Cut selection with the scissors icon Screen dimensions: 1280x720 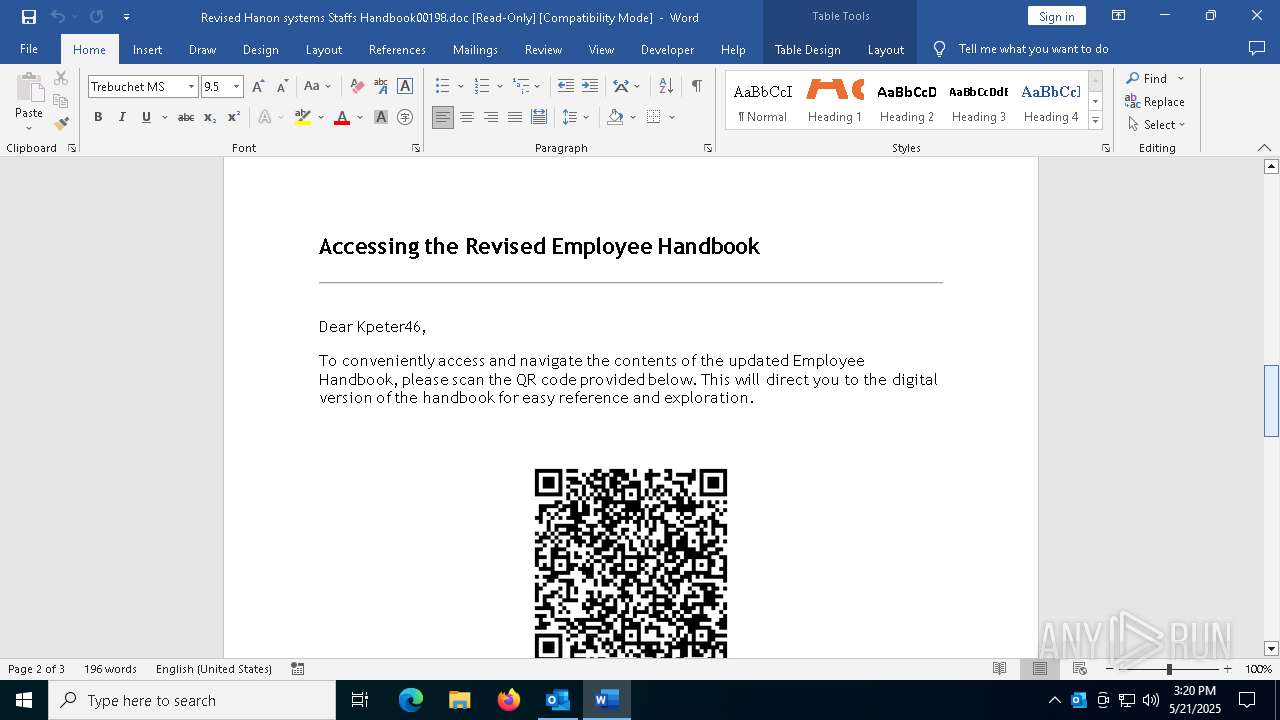pyautogui.click(x=61, y=78)
